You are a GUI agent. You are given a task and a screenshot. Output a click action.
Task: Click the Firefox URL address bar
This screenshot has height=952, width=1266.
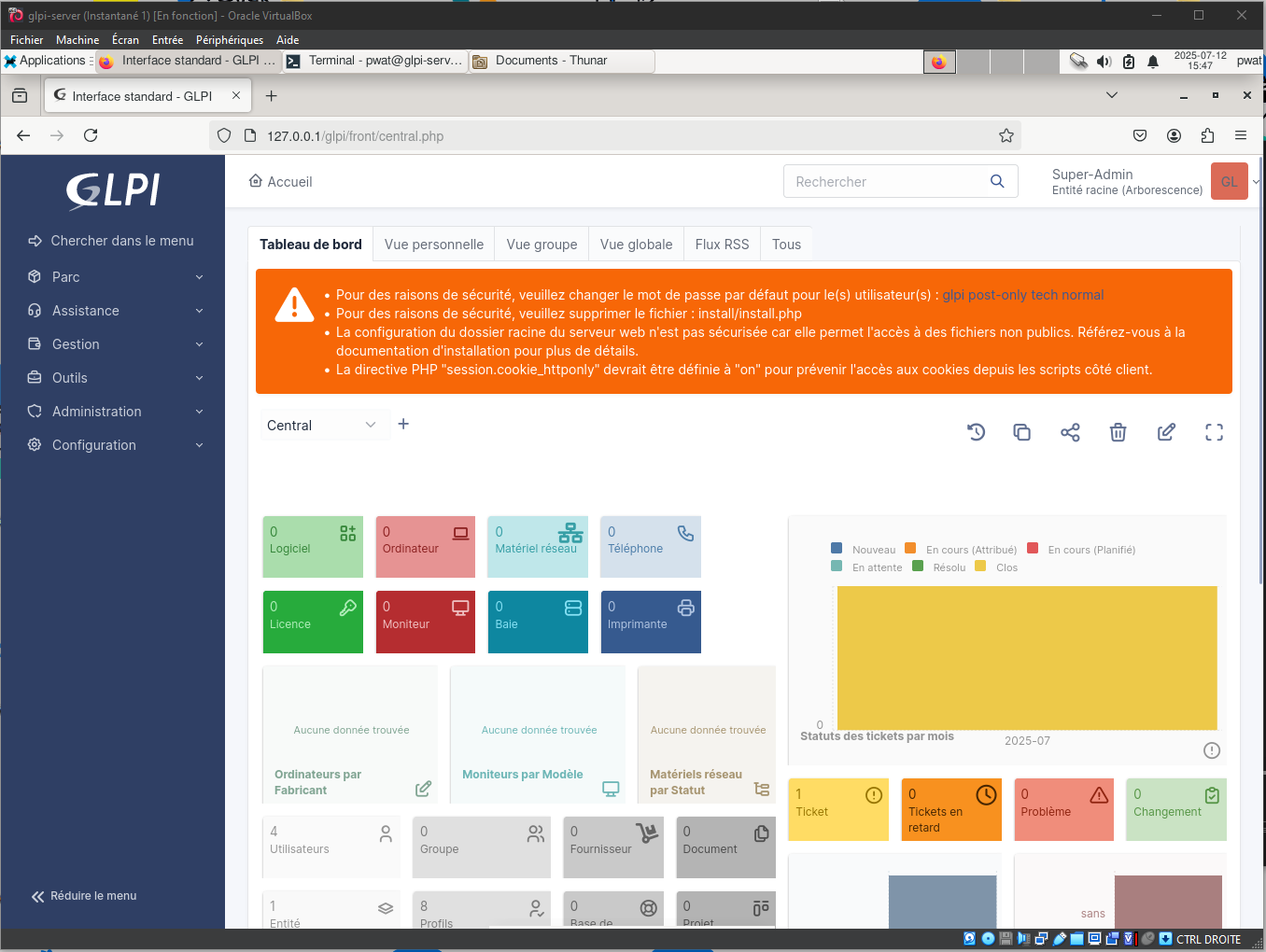point(616,135)
